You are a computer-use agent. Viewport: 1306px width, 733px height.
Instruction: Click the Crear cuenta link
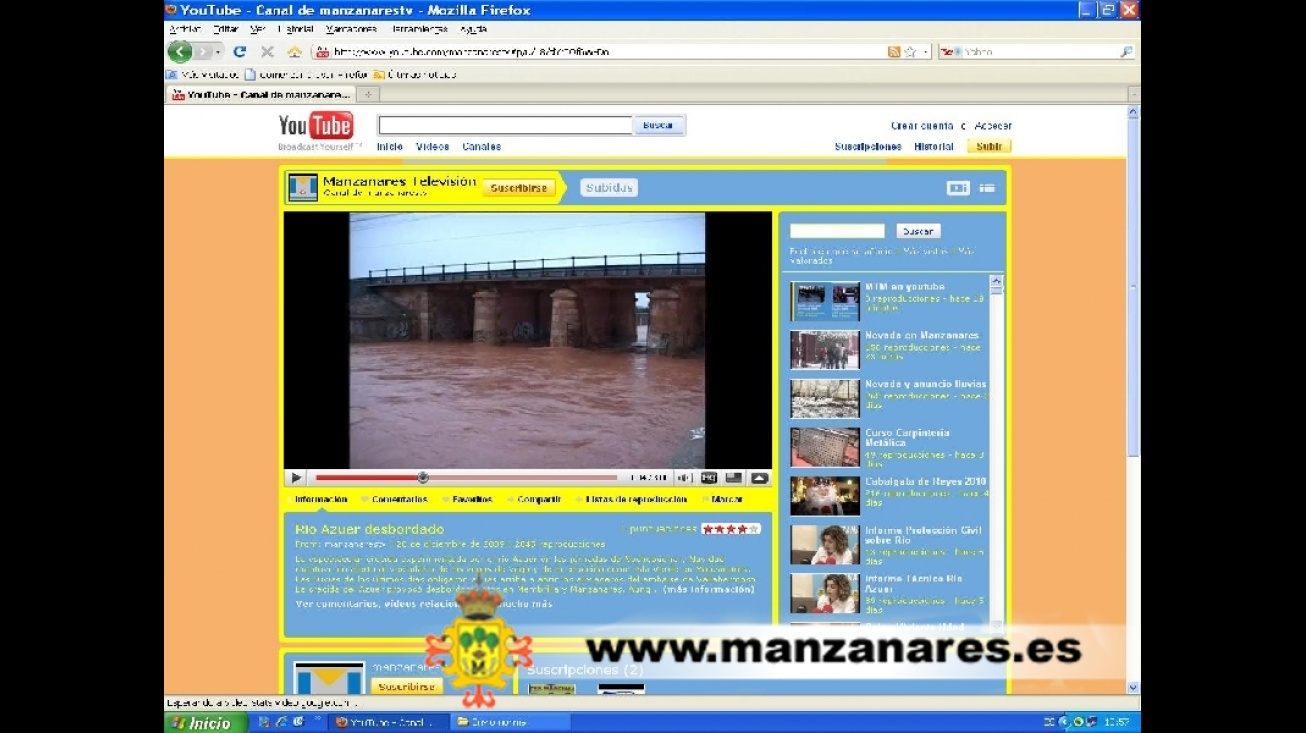[x=922, y=126]
